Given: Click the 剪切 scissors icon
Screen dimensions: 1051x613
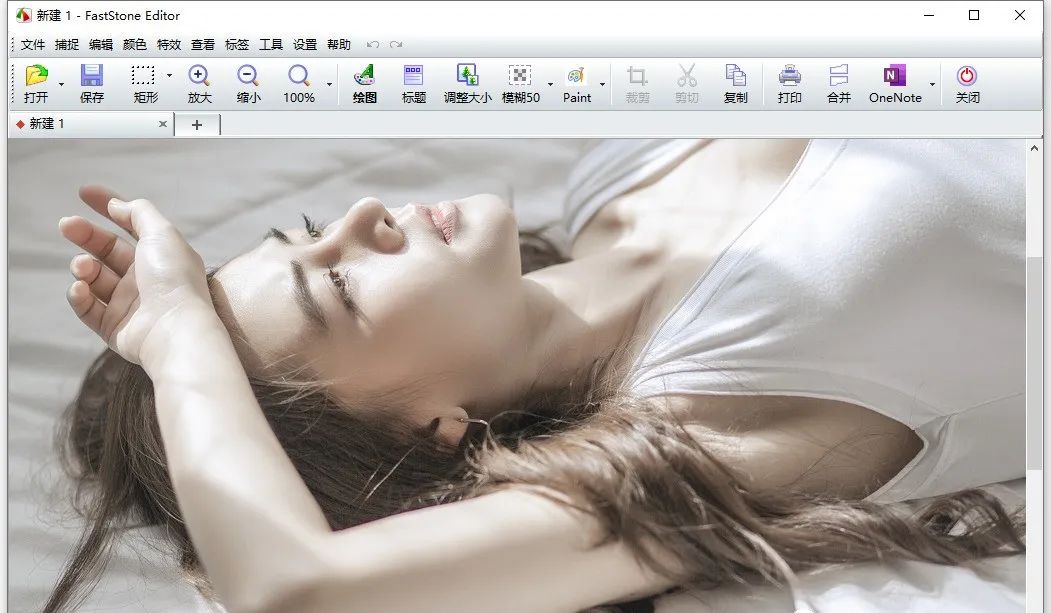Looking at the screenshot, I should click(x=686, y=84).
